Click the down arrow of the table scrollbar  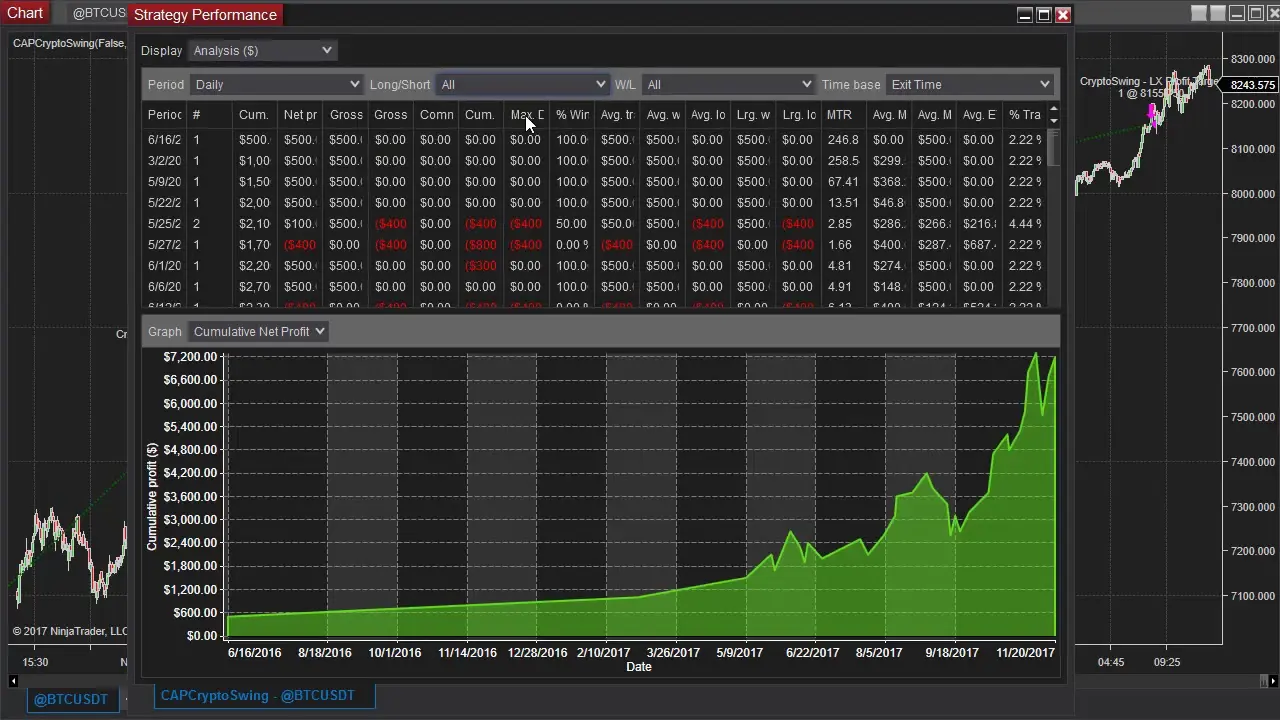[x=1053, y=120]
